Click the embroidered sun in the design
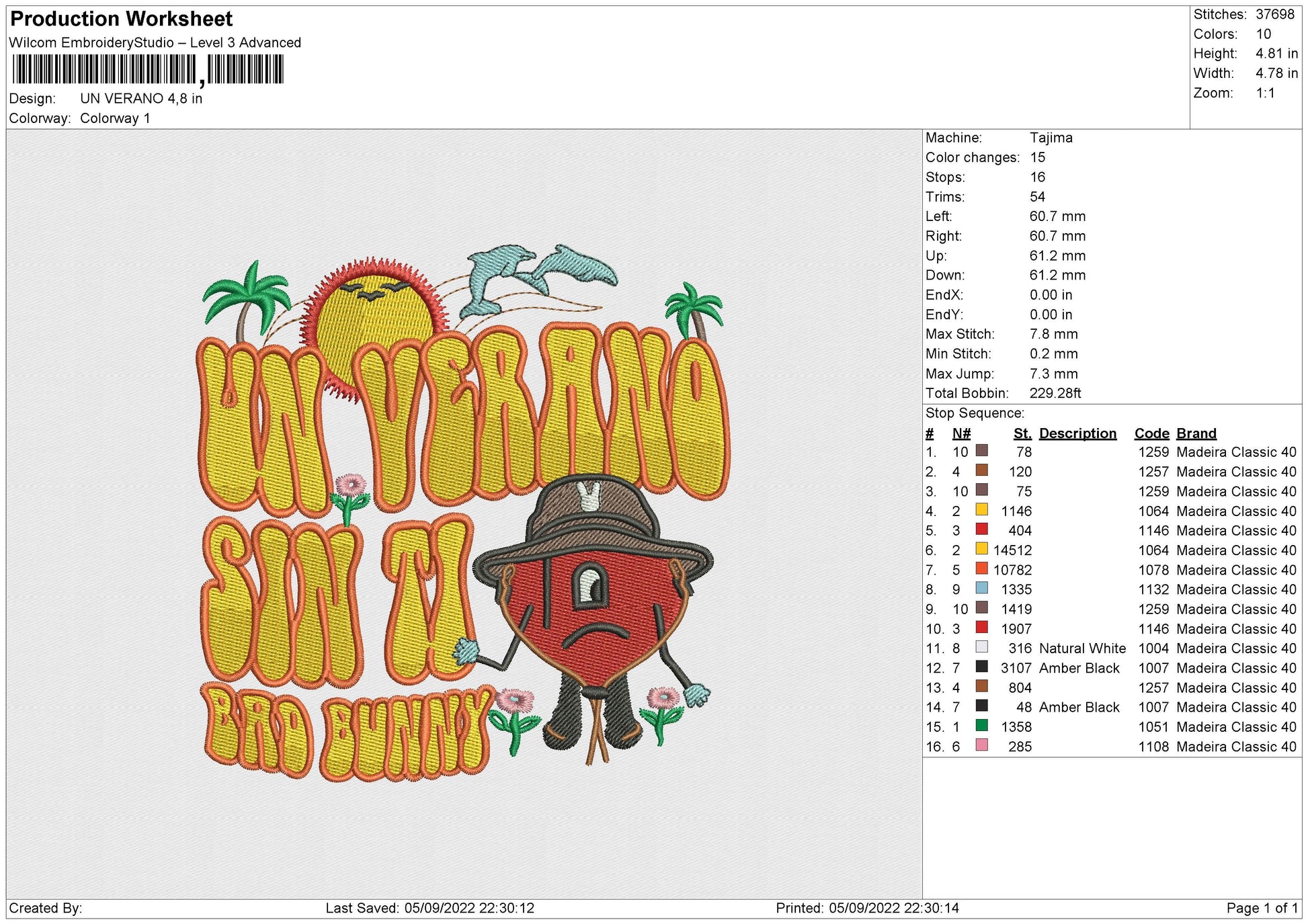Viewport: 1308px width, 924px height. click(x=373, y=323)
